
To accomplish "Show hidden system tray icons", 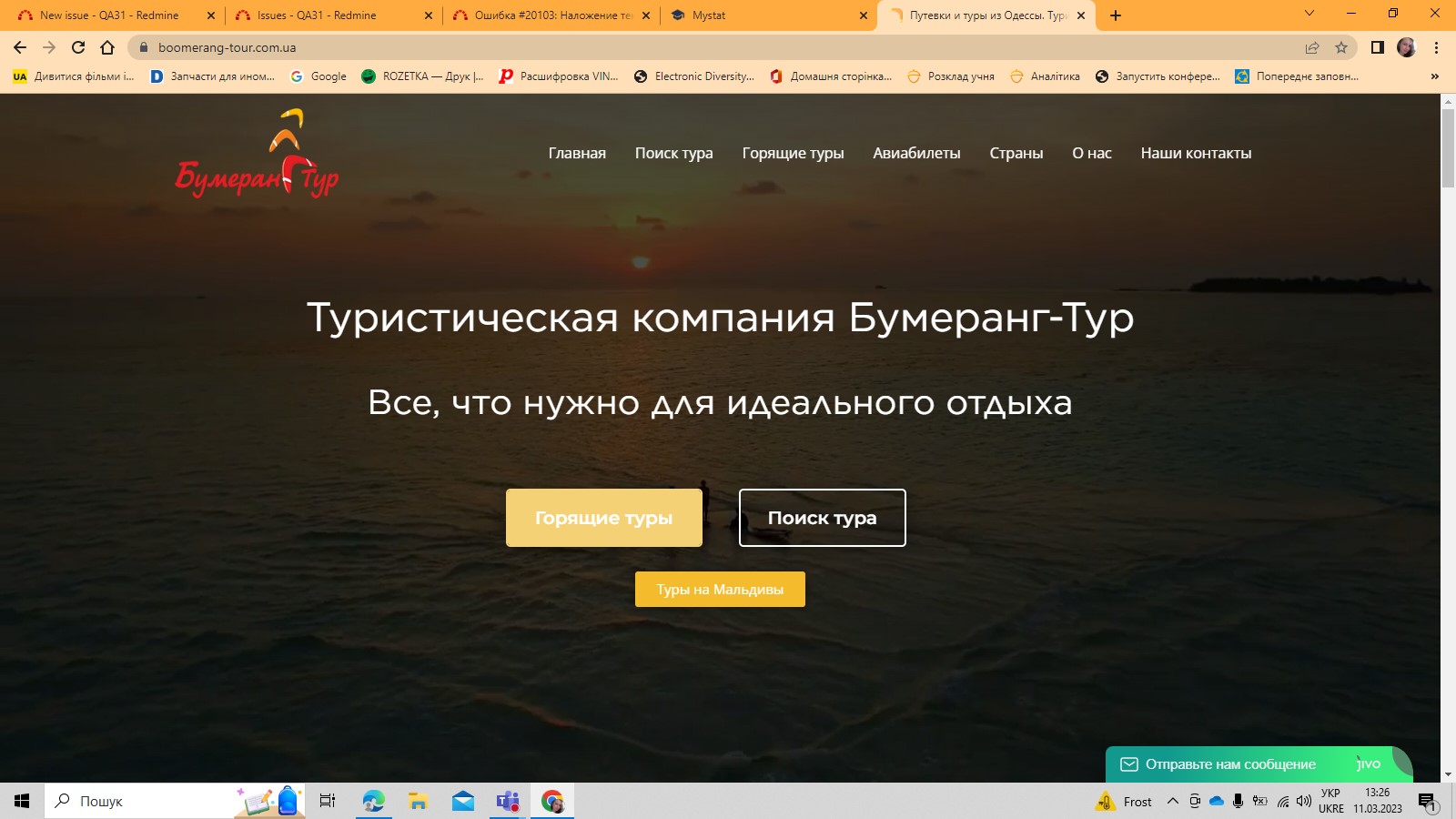I will click(1172, 801).
